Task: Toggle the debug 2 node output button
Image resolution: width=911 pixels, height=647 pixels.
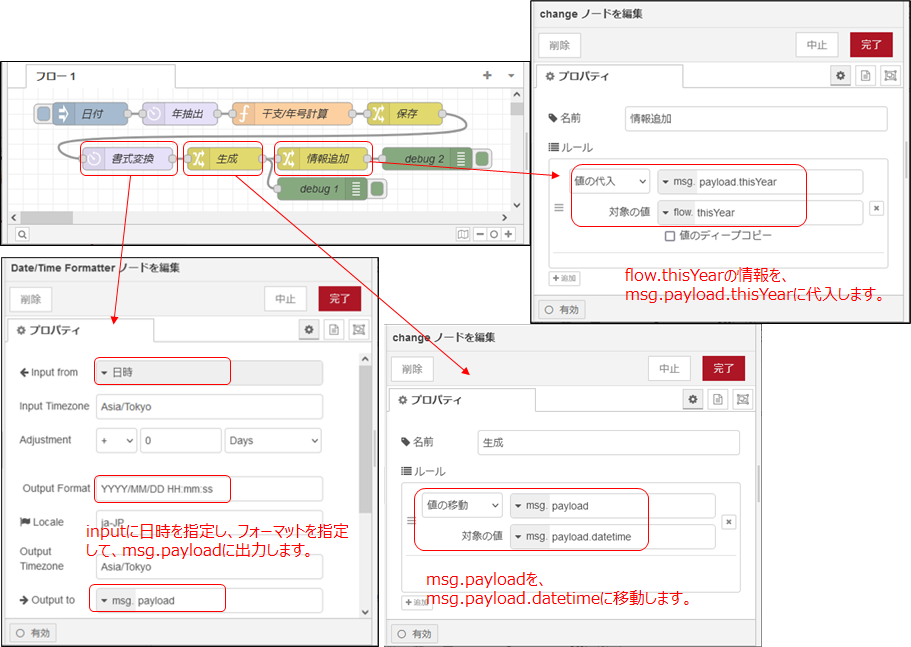Action: coord(482,158)
